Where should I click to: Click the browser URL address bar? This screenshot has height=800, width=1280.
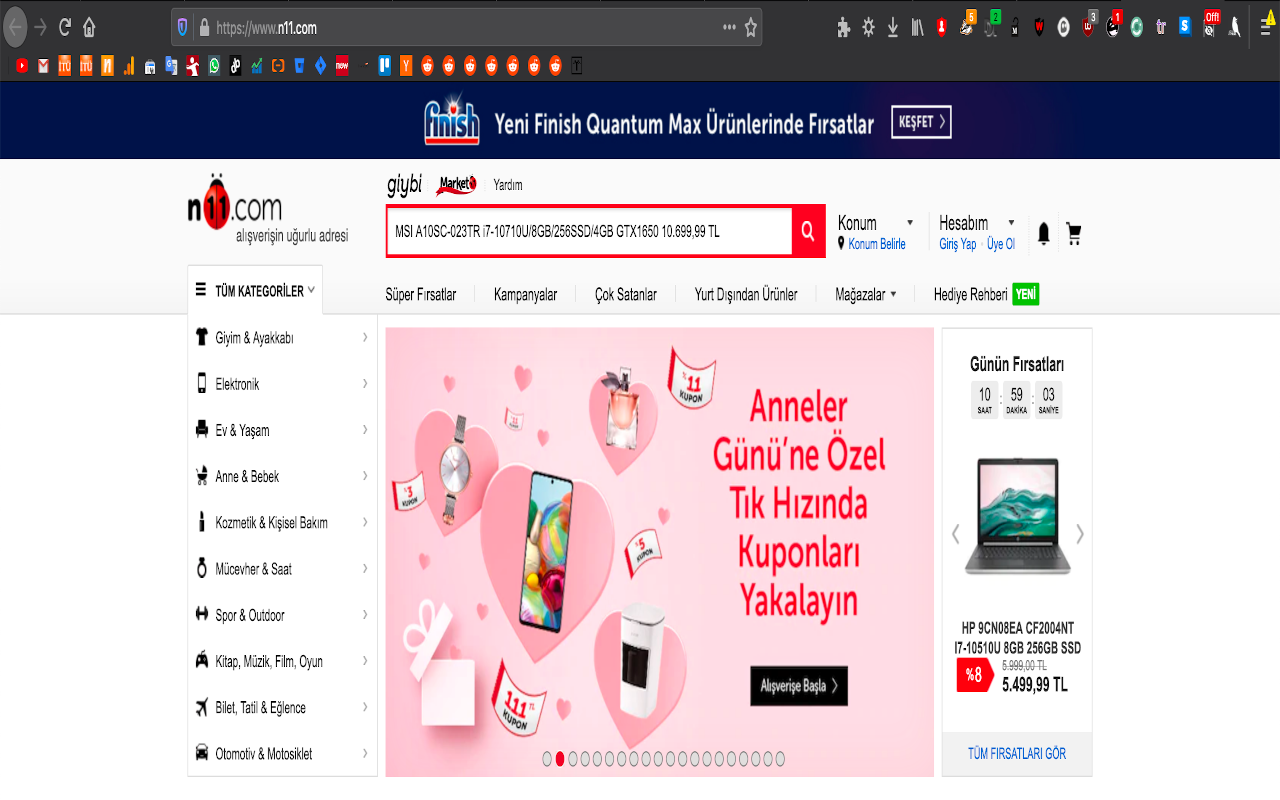coord(465,28)
